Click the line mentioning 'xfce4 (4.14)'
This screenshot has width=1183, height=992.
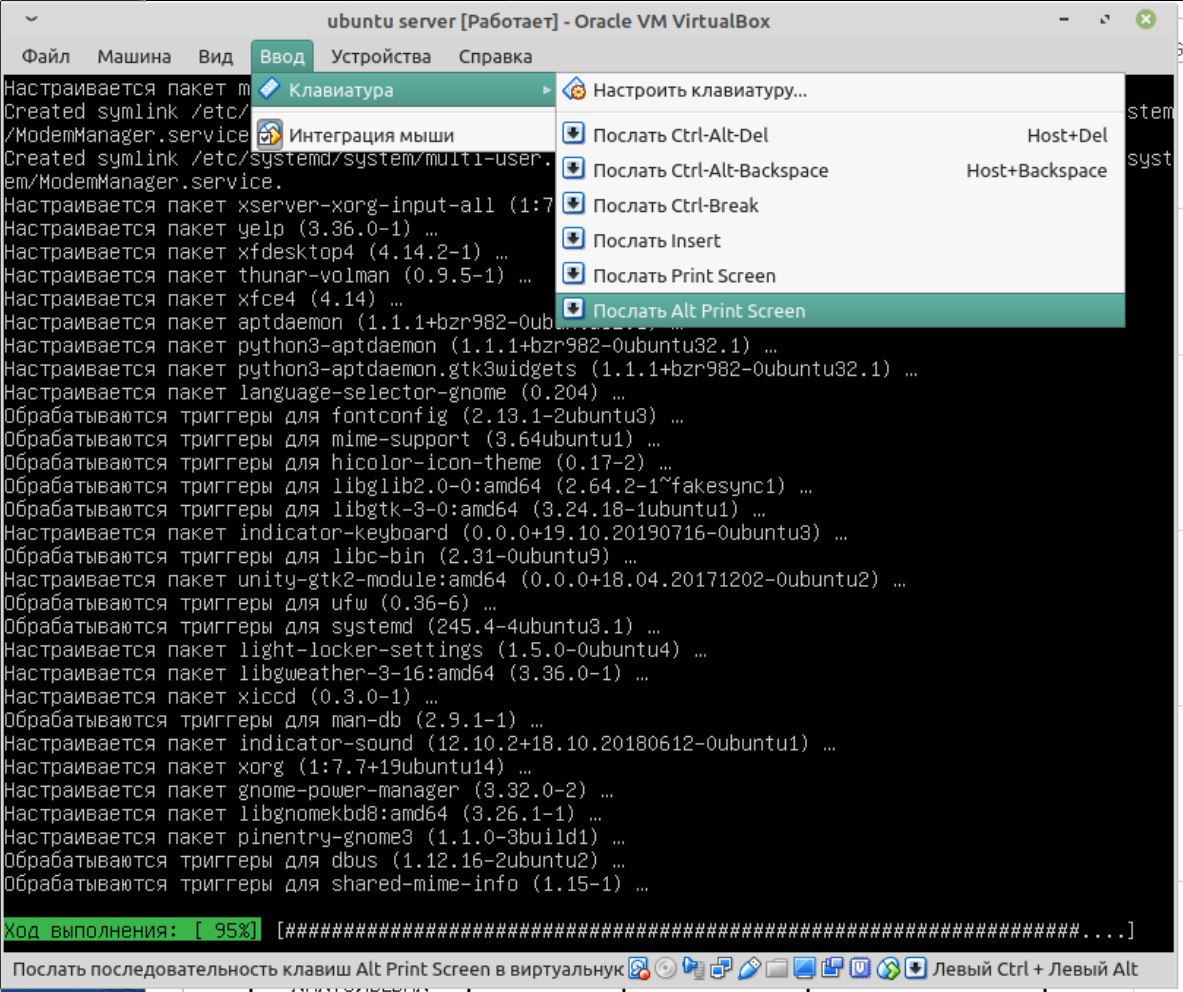203,299
